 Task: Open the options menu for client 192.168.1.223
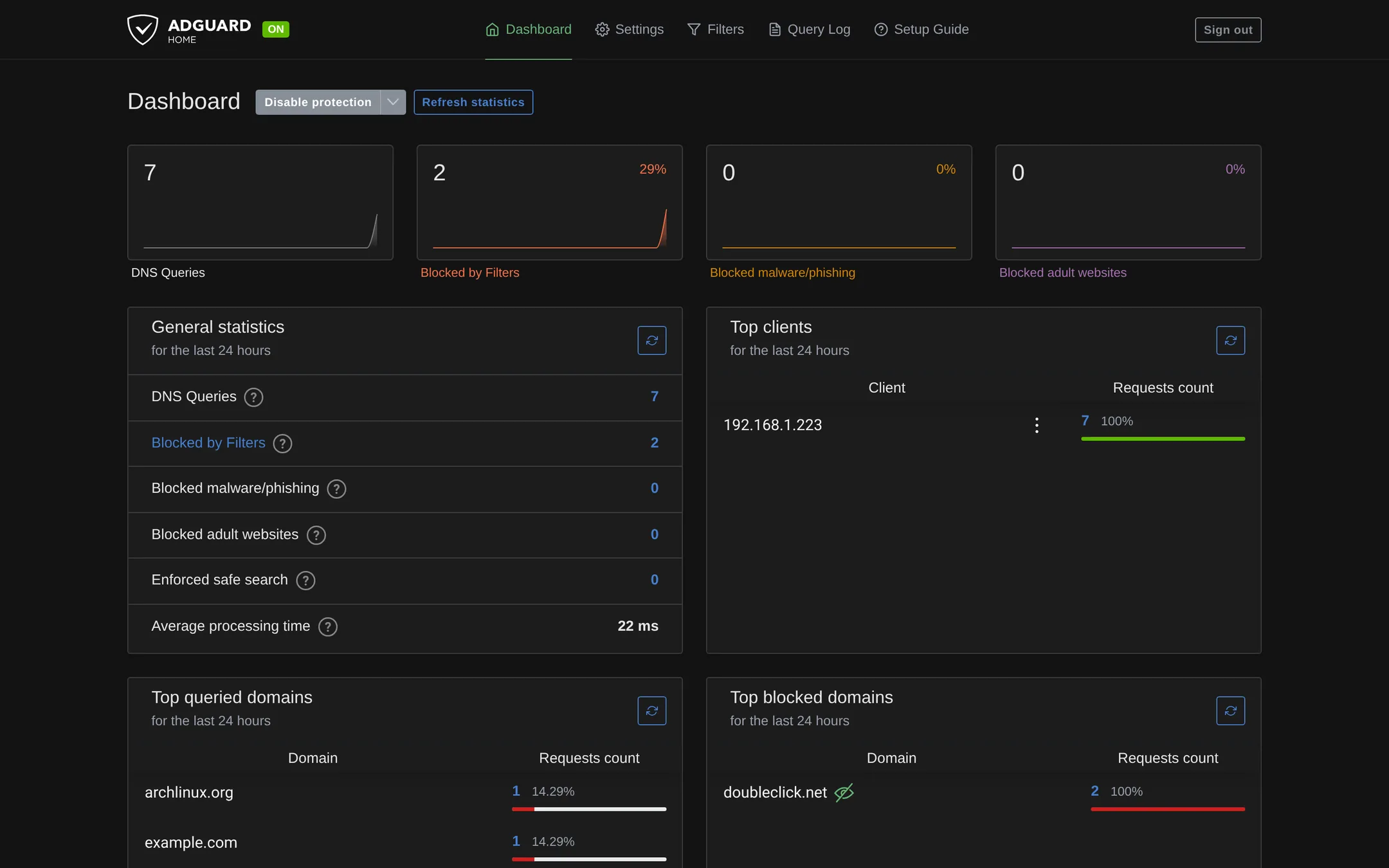[x=1037, y=425]
